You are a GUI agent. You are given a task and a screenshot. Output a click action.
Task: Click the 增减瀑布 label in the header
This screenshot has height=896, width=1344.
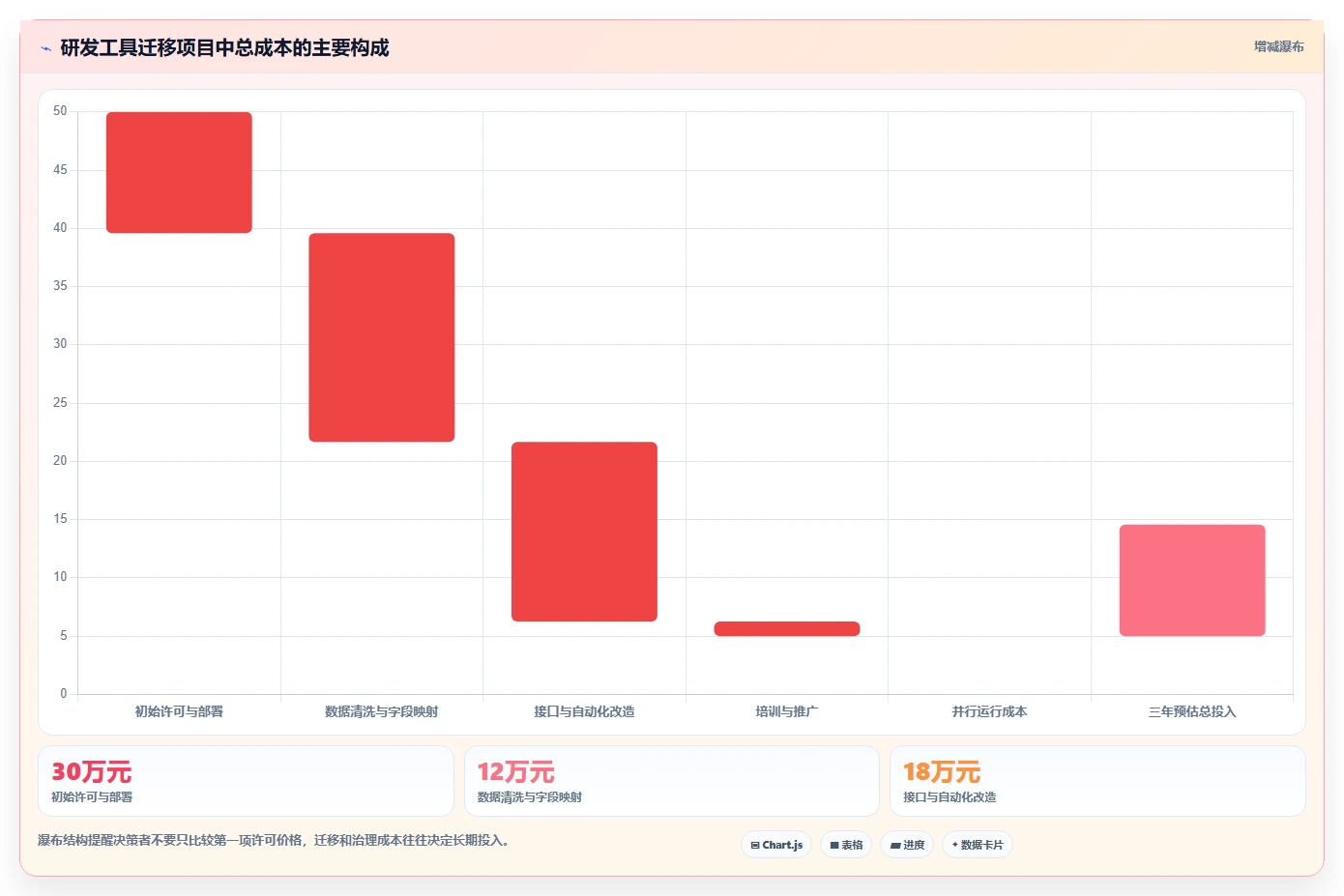(1278, 46)
